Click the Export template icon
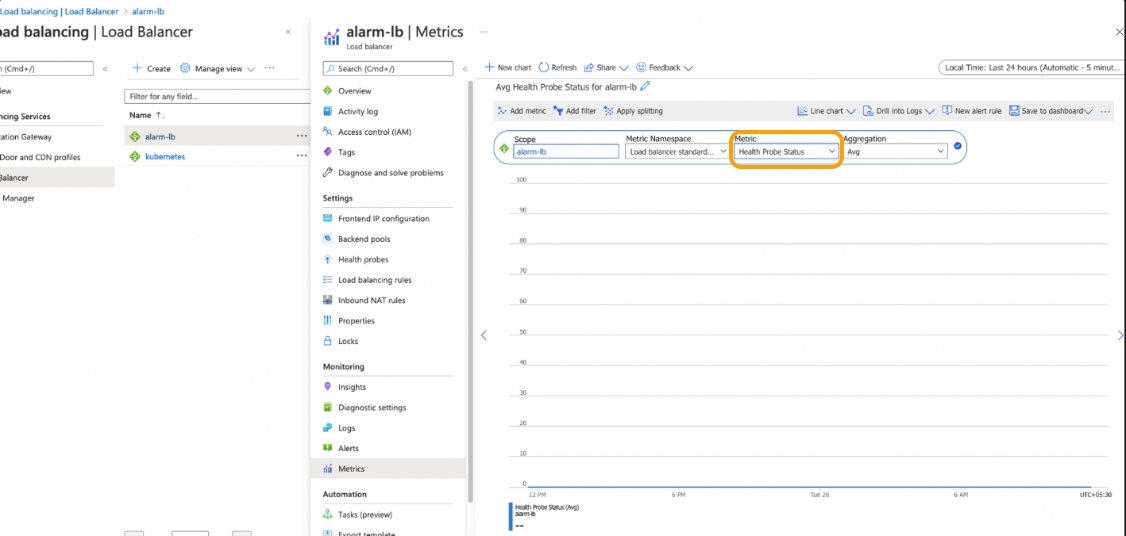This screenshot has width=1126, height=536. point(327,532)
